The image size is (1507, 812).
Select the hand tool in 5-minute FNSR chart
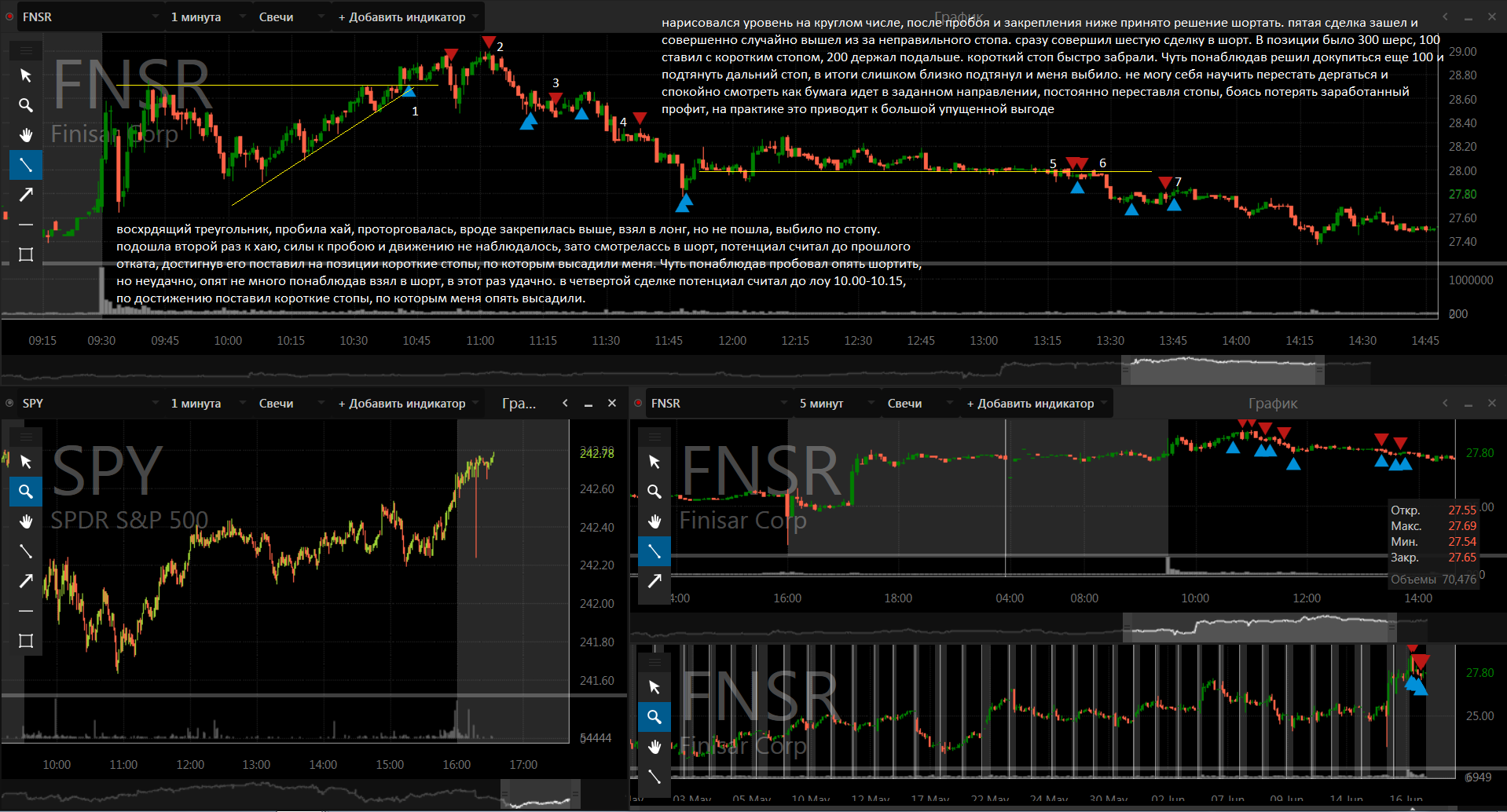[654, 521]
